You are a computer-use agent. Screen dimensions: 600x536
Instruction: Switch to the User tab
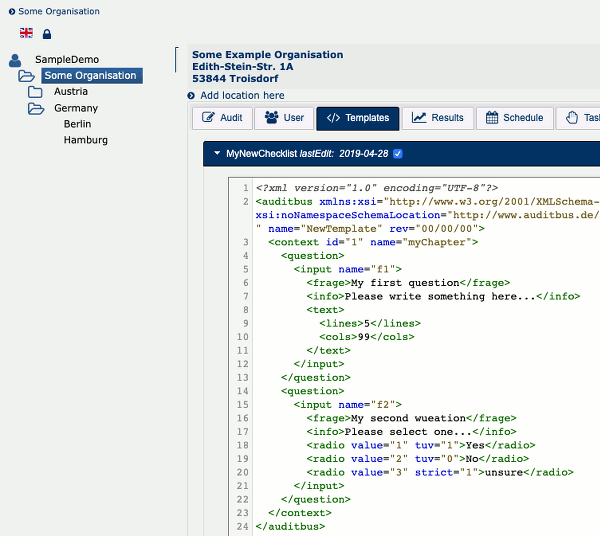click(284, 118)
